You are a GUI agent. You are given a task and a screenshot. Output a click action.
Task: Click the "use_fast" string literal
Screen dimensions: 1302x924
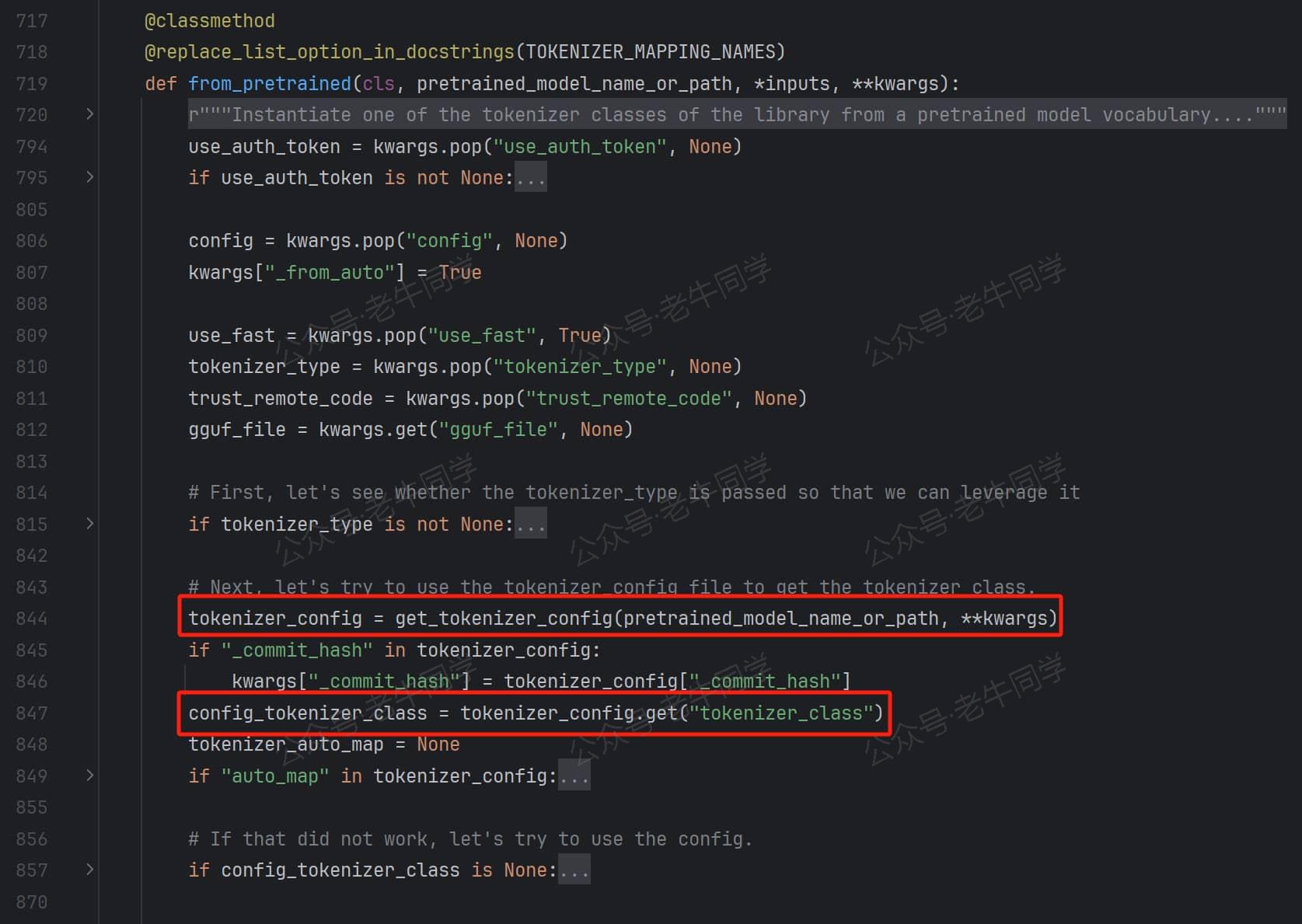pos(482,336)
